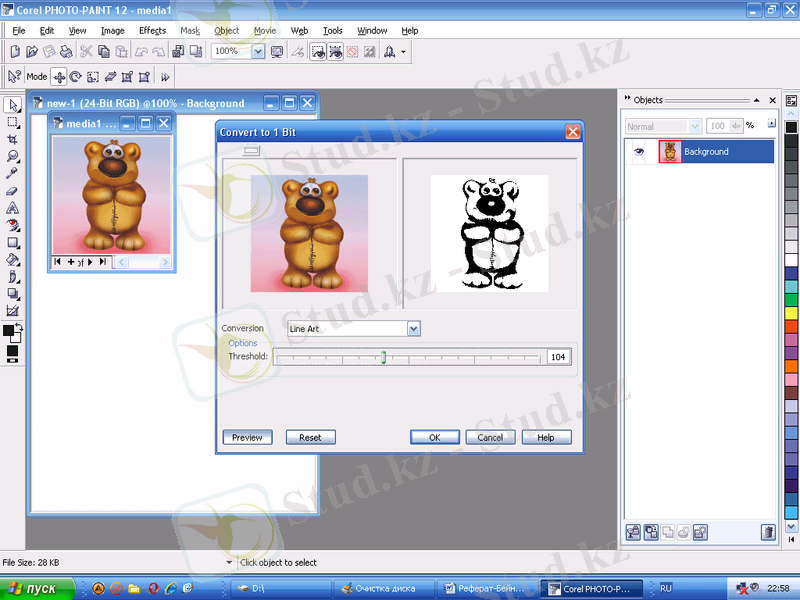Click the Threshold slider handle

click(383, 357)
